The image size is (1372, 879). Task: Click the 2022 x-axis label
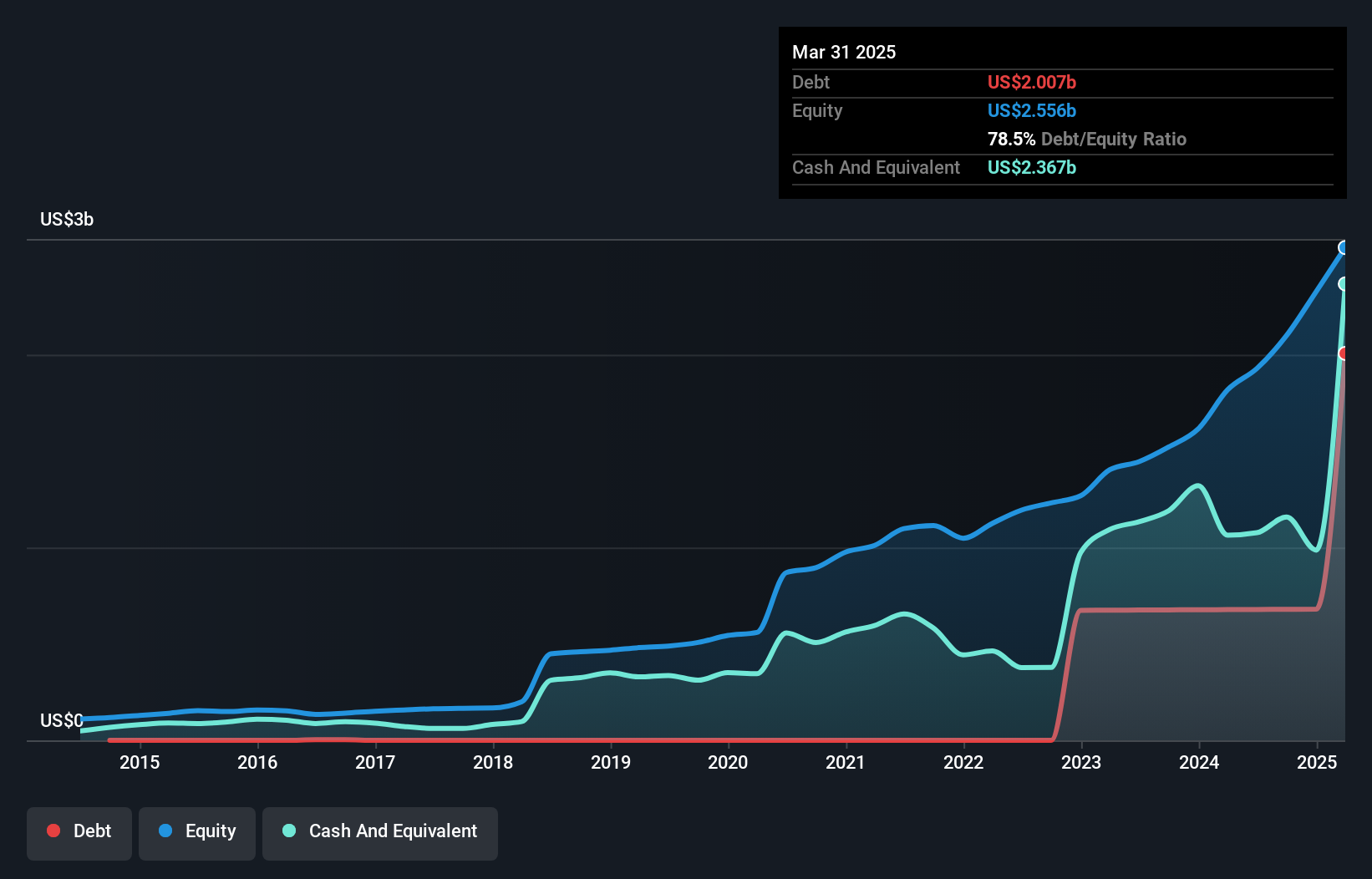[963, 762]
